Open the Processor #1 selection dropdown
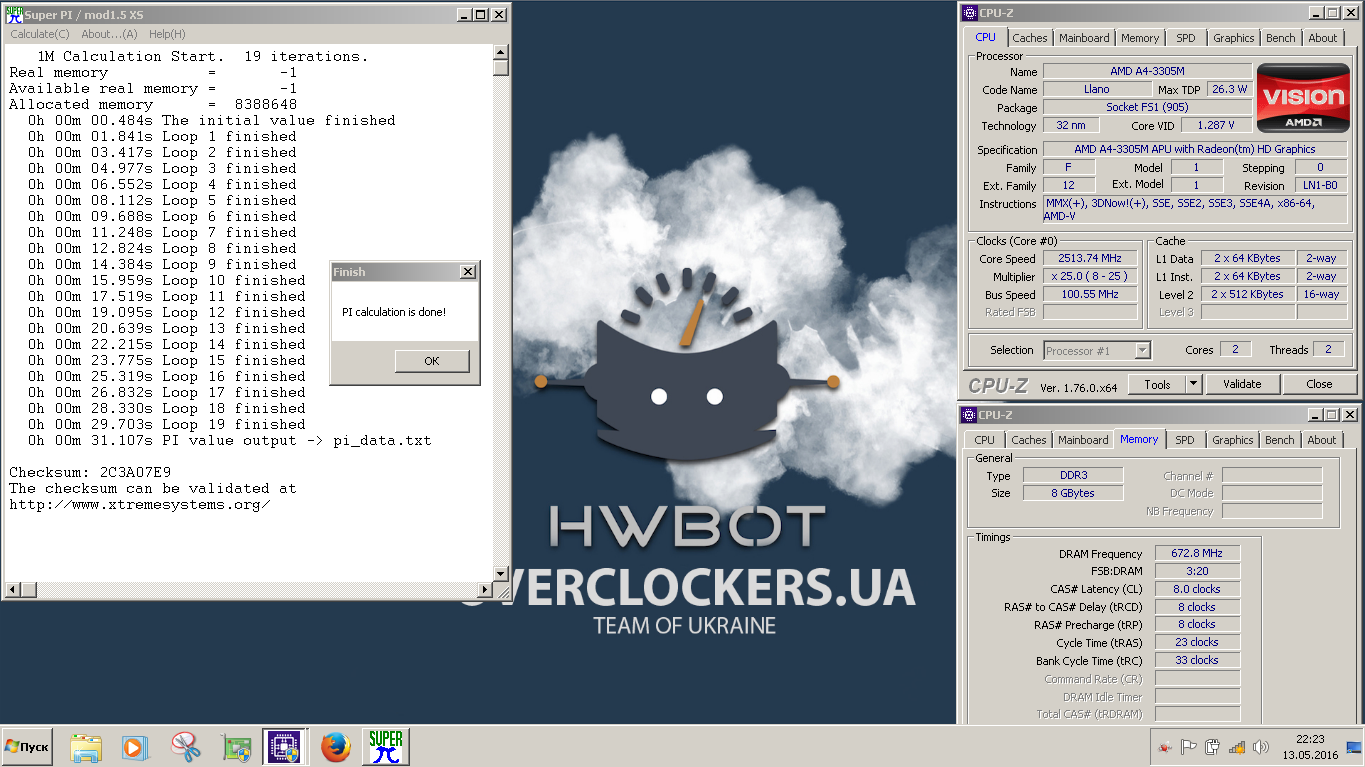Image resolution: width=1365 pixels, height=767 pixels. click(1097, 350)
